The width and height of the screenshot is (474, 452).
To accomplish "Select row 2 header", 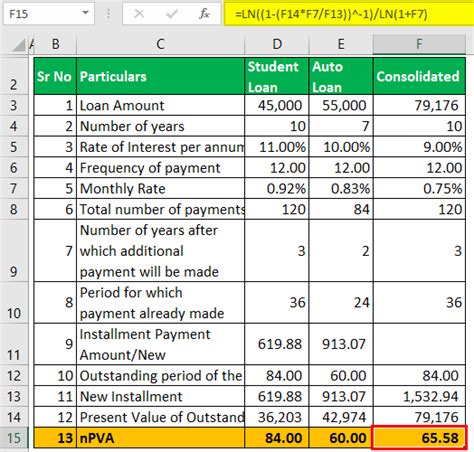I will [x=14, y=76].
